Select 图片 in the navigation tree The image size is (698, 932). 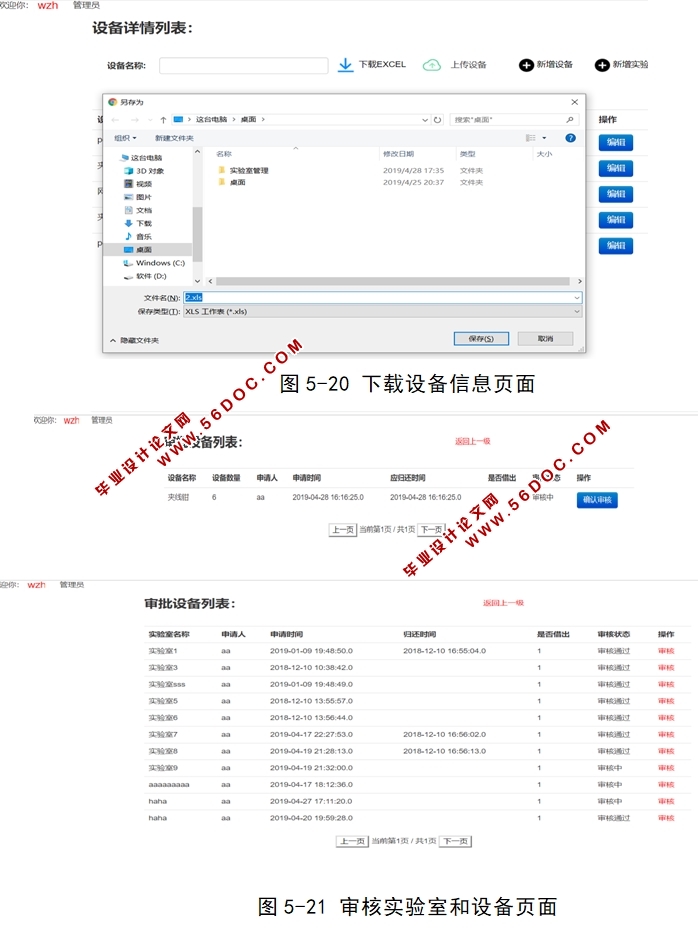pos(138,197)
